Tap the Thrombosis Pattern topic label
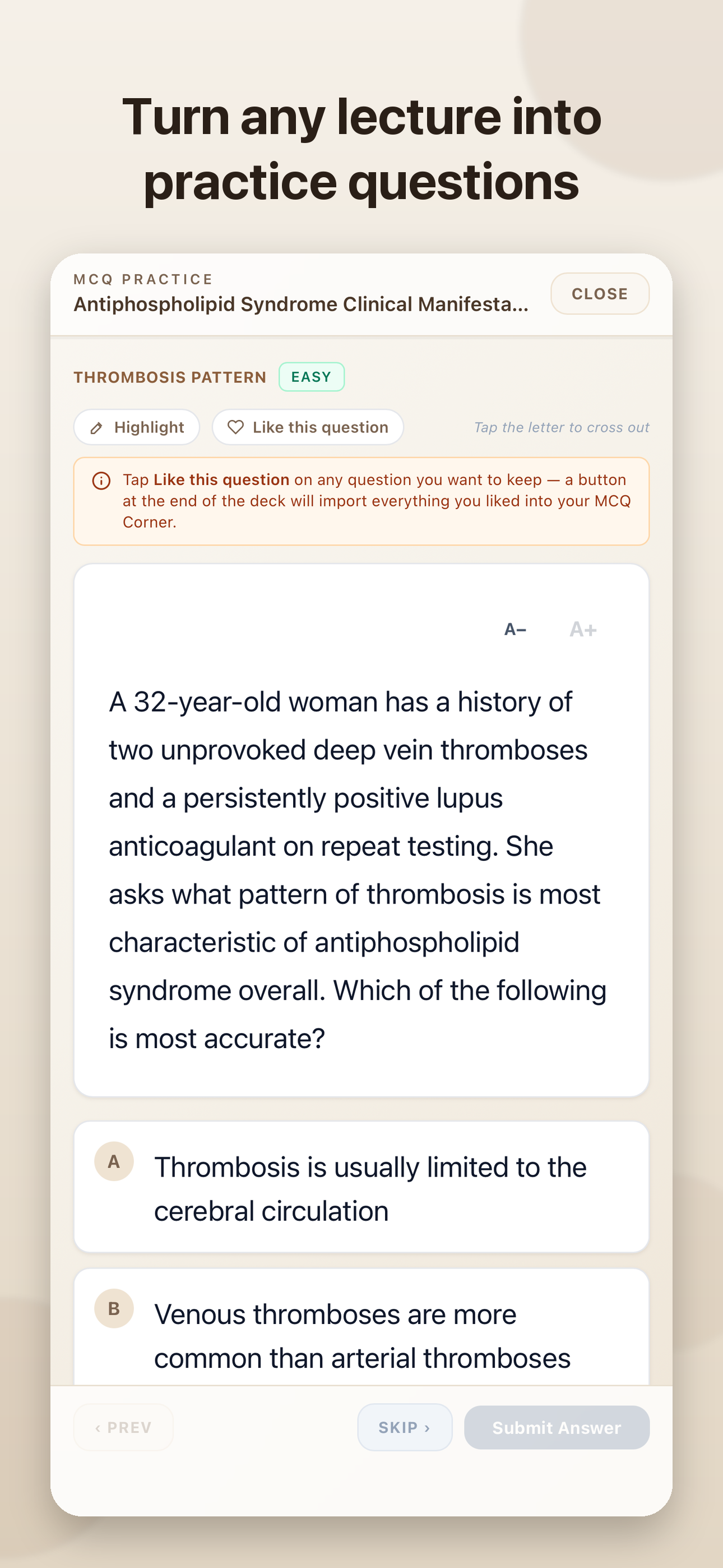This screenshot has height=1568, width=723. click(170, 377)
